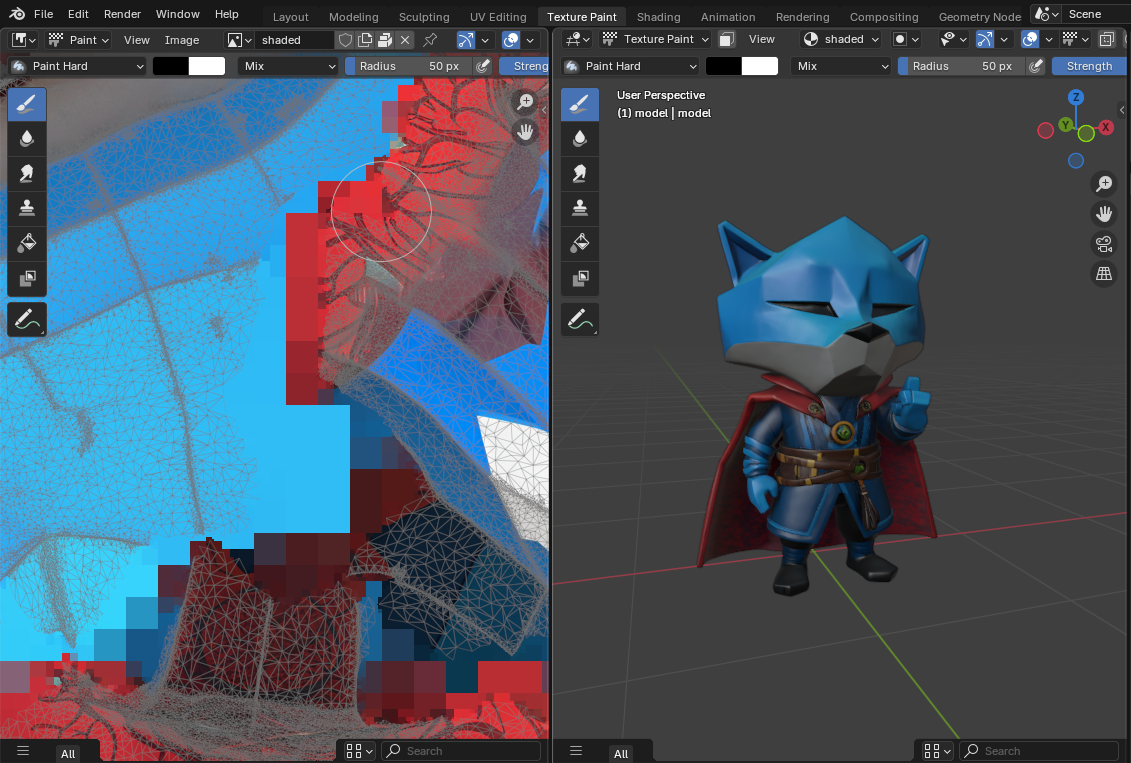Select the Fill bucket tool in image editor
The width and height of the screenshot is (1131, 763).
(27, 243)
